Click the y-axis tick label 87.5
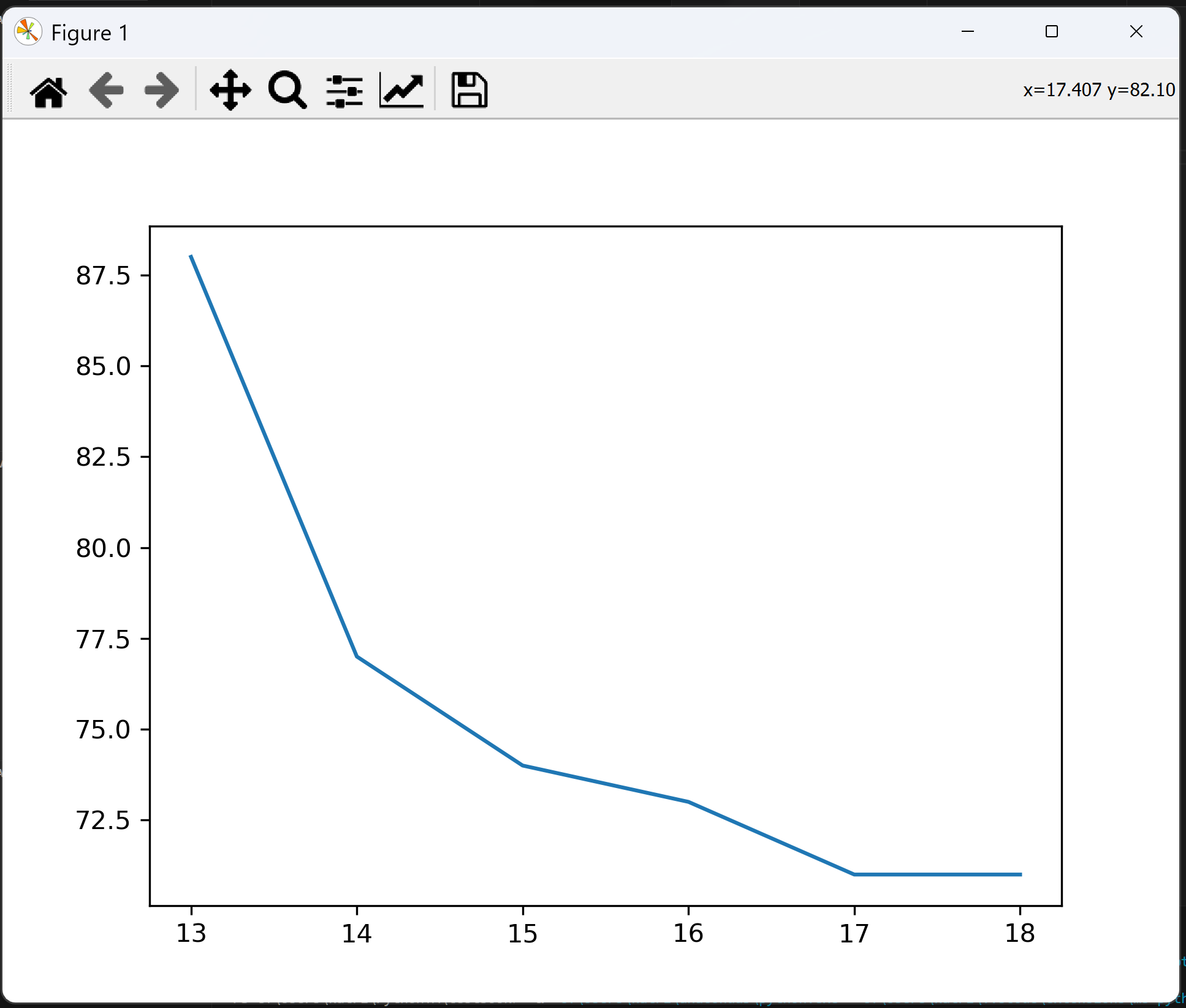The height and width of the screenshot is (1008, 1186). [103, 276]
